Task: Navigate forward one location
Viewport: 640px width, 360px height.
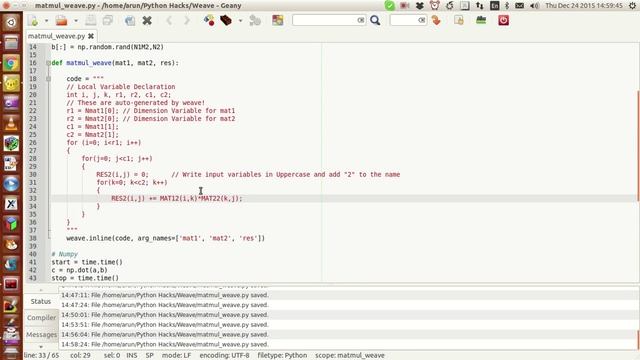Action: [x=187, y=20]
